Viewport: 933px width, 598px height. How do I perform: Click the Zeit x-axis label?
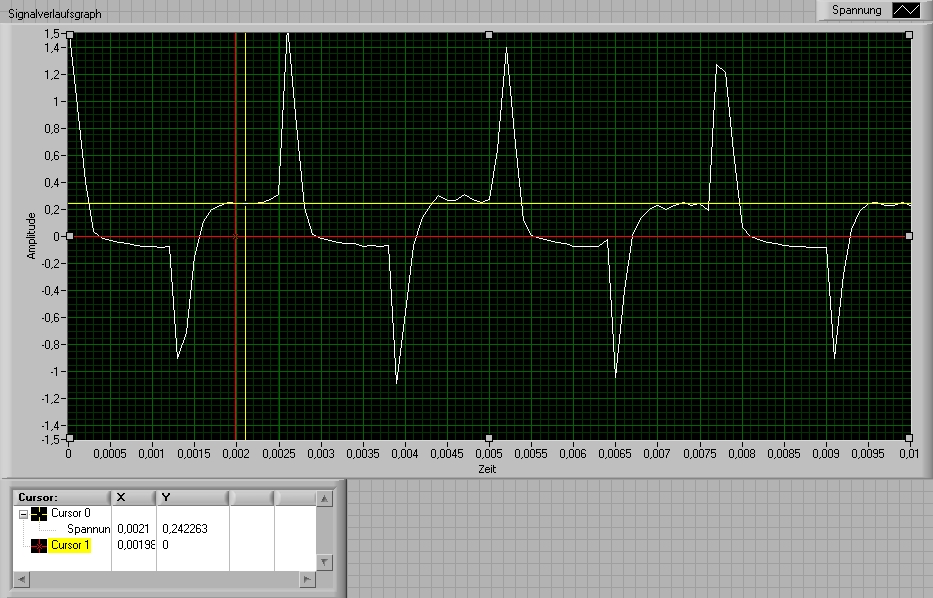pos(487,469)
